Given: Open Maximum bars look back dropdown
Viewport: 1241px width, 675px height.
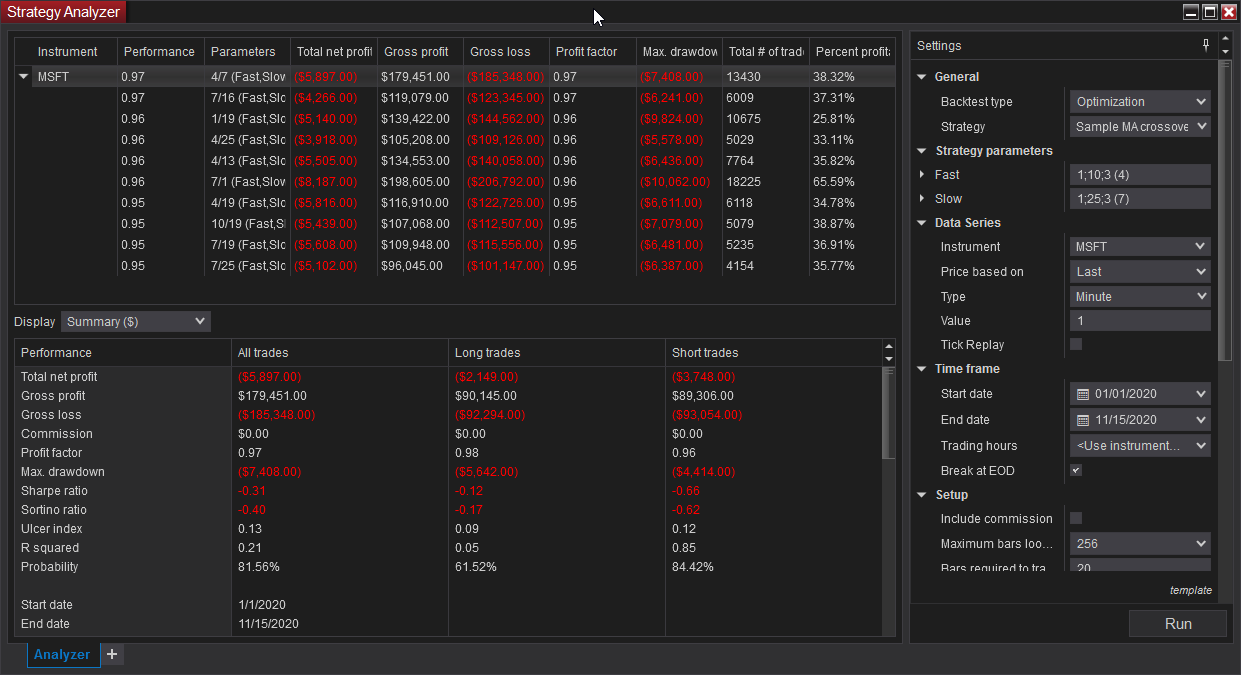Looking at the screenshot, I should tap(1140, 544).
